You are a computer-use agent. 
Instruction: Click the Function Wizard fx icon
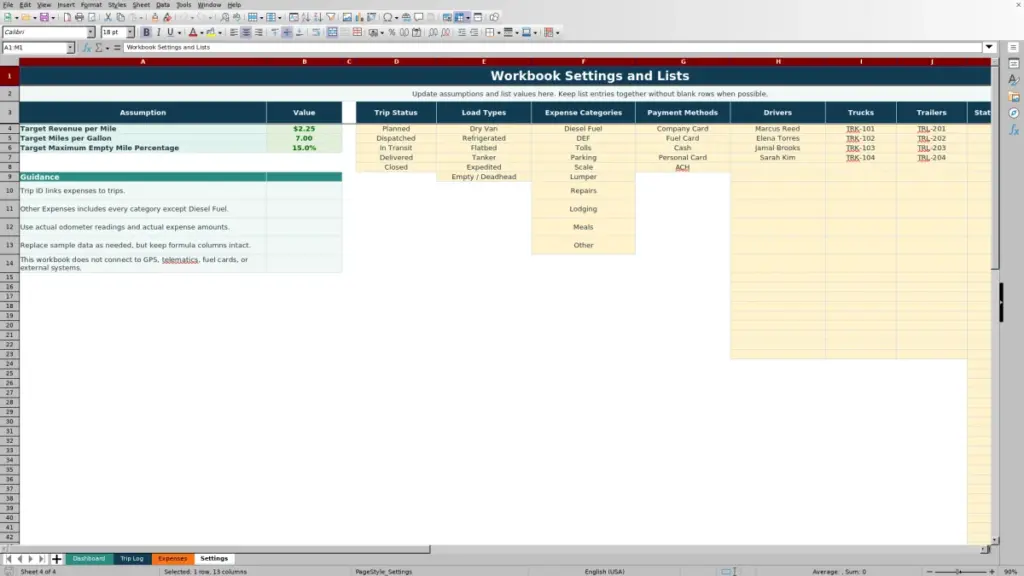tap(87, 47)
